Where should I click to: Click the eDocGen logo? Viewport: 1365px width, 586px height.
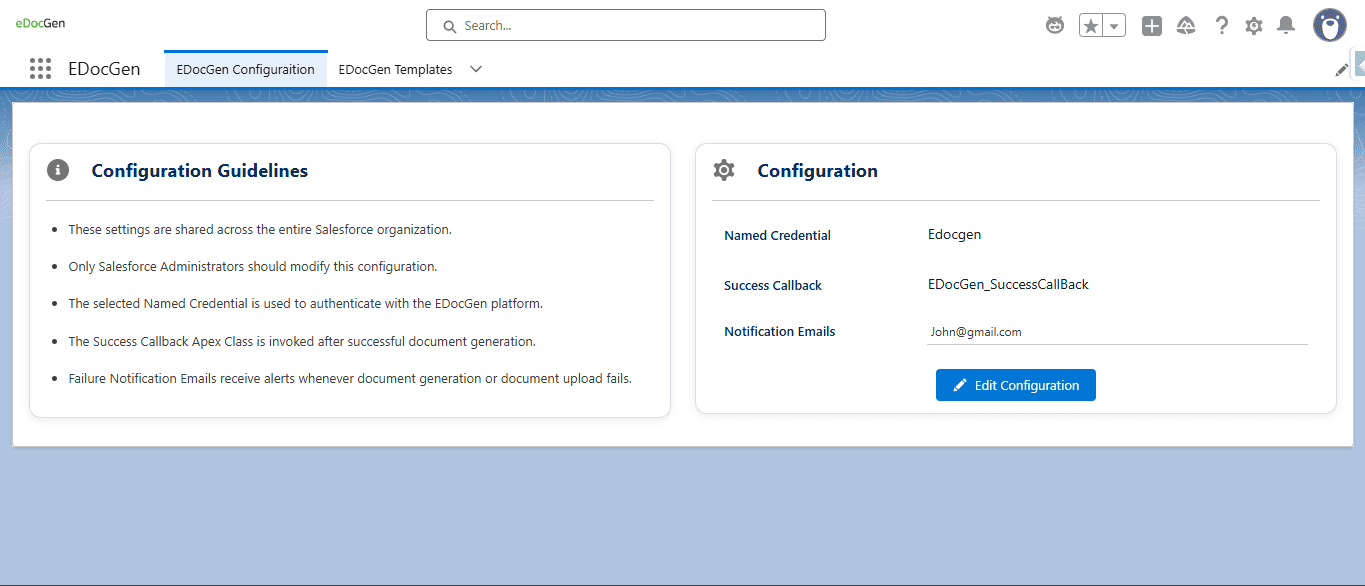40,23
